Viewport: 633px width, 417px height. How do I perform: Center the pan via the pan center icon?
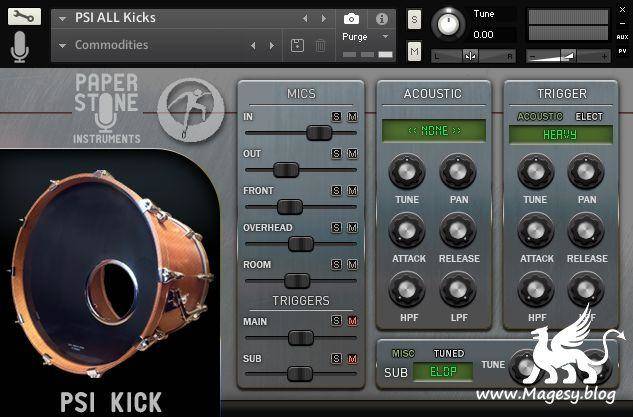point(470,56)
